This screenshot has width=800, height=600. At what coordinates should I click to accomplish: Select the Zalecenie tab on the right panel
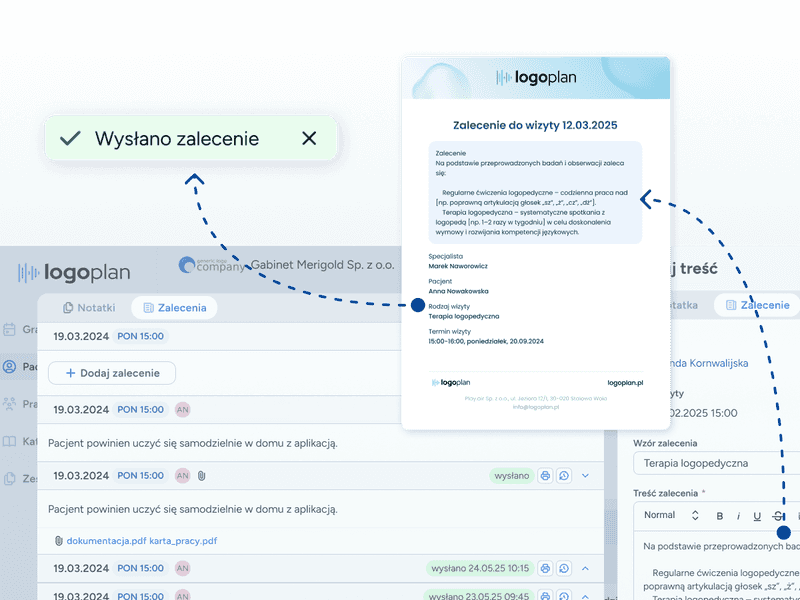click(x=757, y=305)
